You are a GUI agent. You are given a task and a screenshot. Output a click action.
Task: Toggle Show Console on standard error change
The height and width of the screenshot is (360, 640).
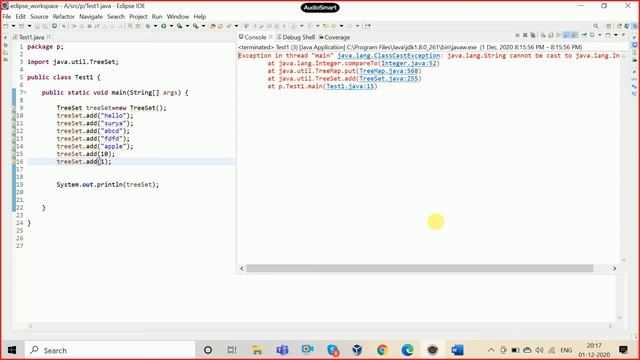pyautogui.click(x=573, y=35)
